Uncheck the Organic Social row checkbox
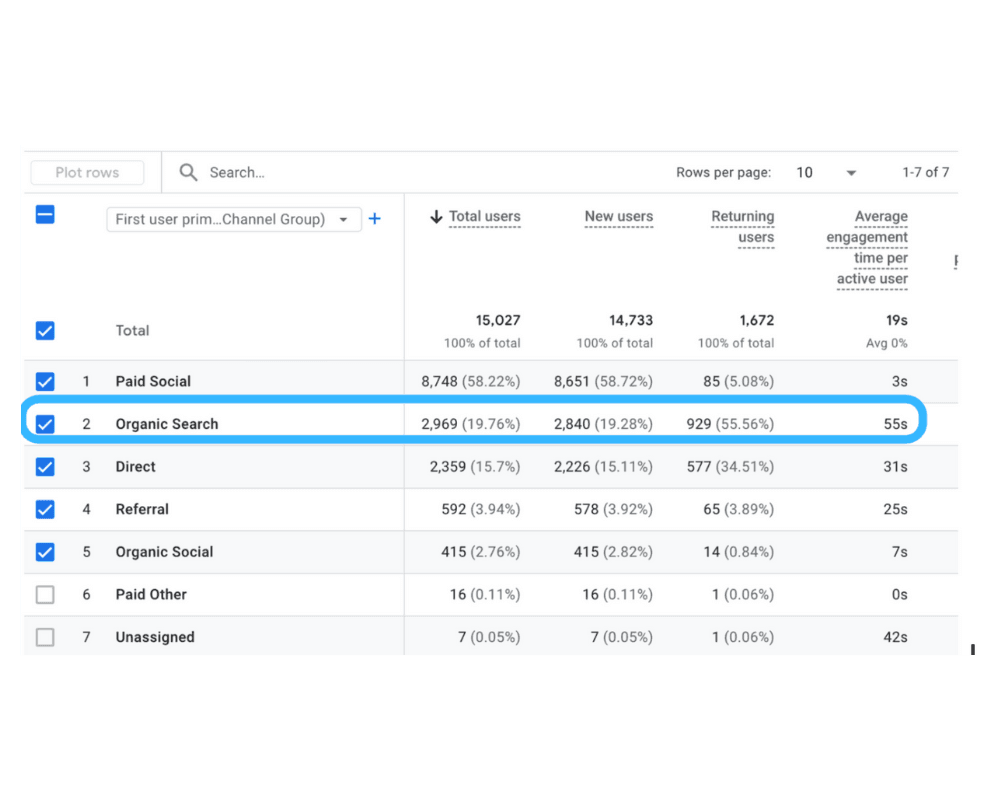The image size is (1000, 800). pyautogui.click(x=45, y=552)
